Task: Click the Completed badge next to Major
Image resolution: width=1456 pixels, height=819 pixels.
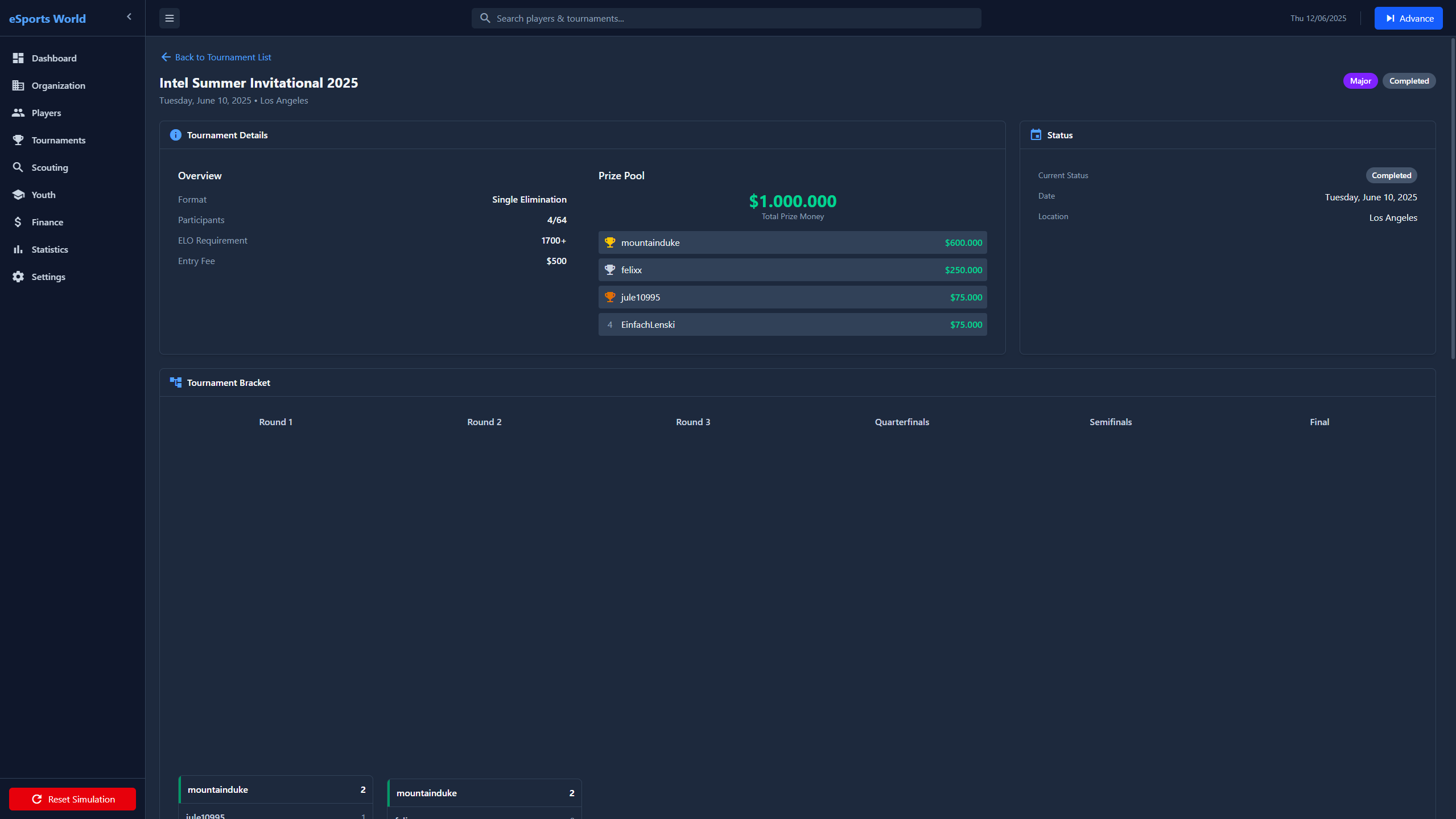Action: pos(1409,81)
